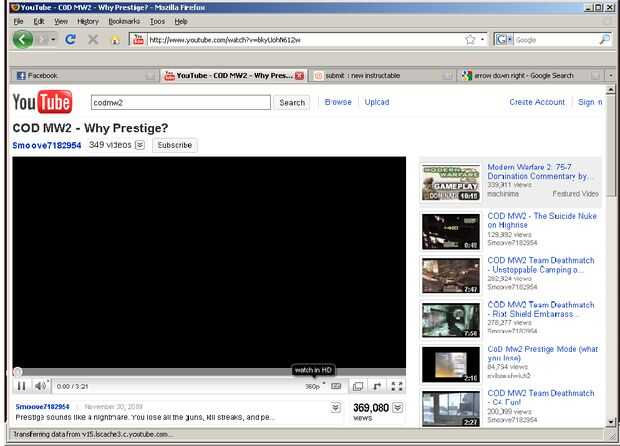The image size is (620, 446).
Task: Open Unstoppable Camping video thumbnail
Action: tap(451, 276)
